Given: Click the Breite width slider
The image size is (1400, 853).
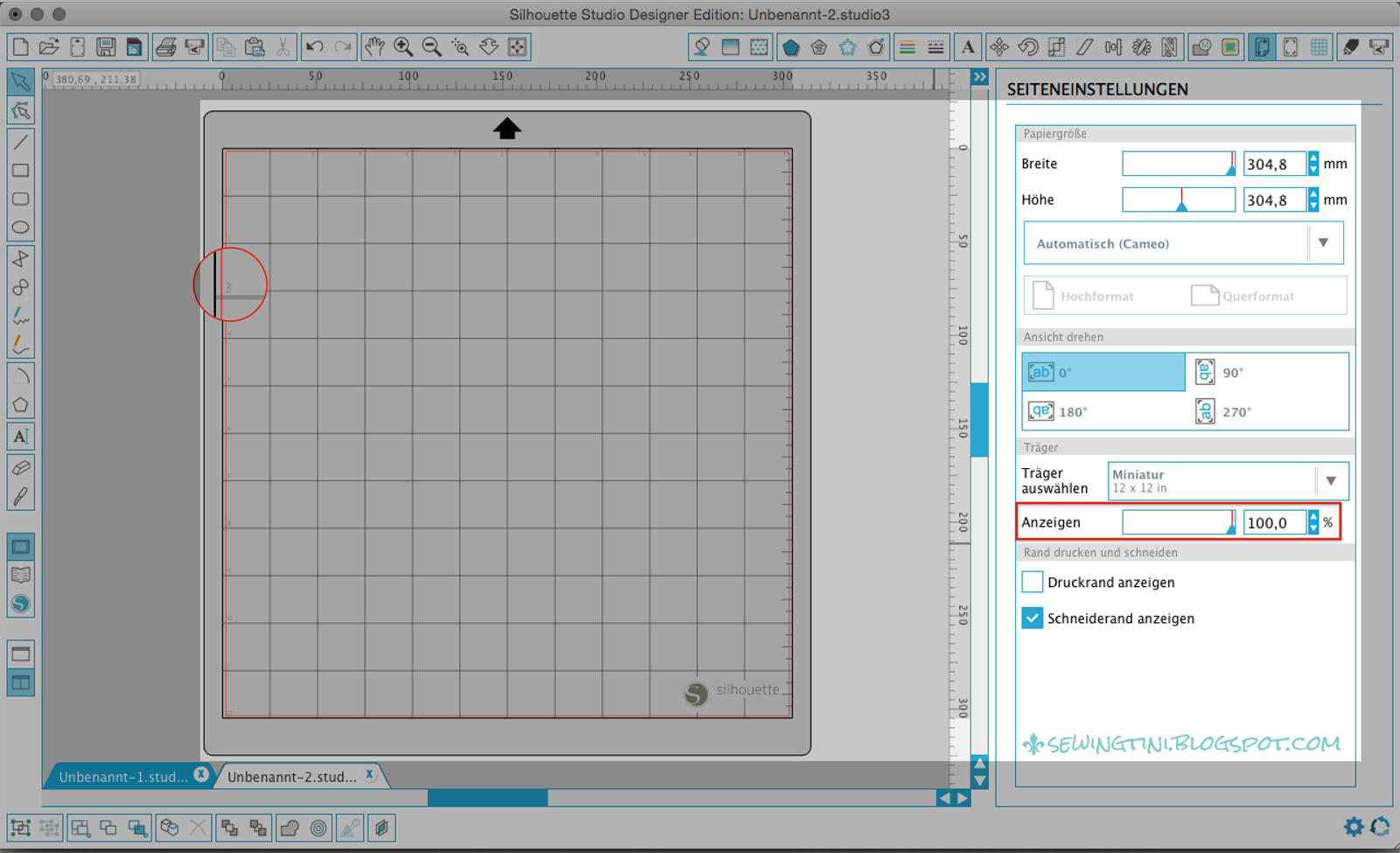Looking at the screenshot, I should pos(1179,164).
